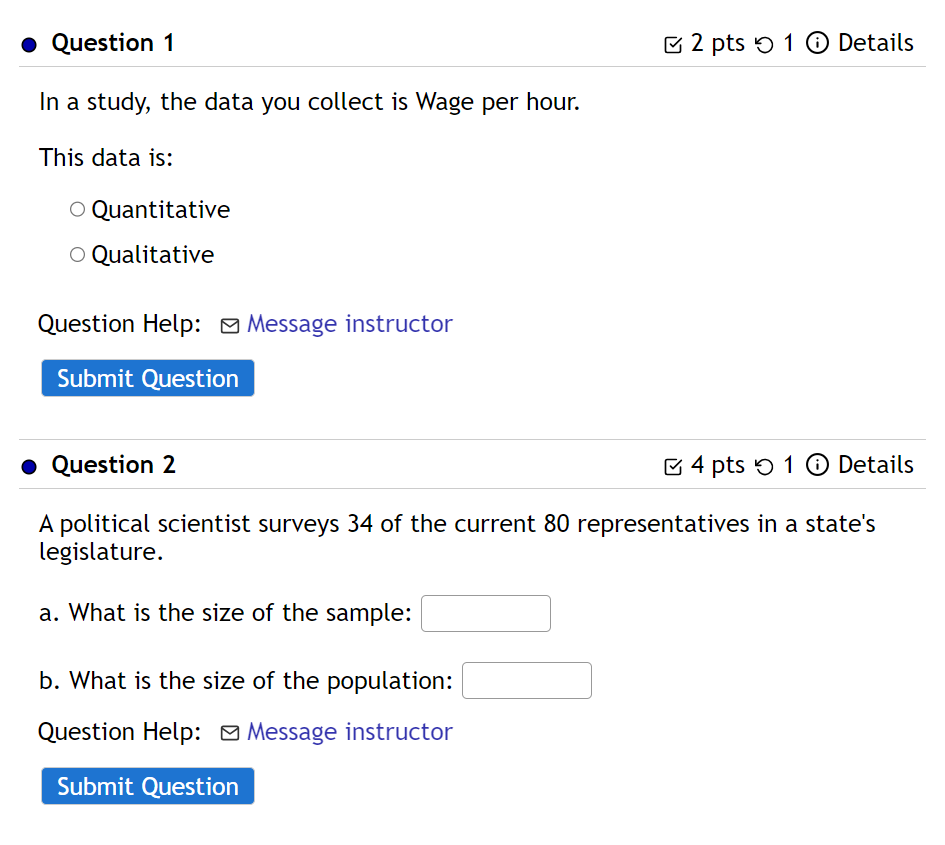Viewport: 945px width, 845px height.
Task: Click Question 2 retry attempts icon
Action: 764,466
